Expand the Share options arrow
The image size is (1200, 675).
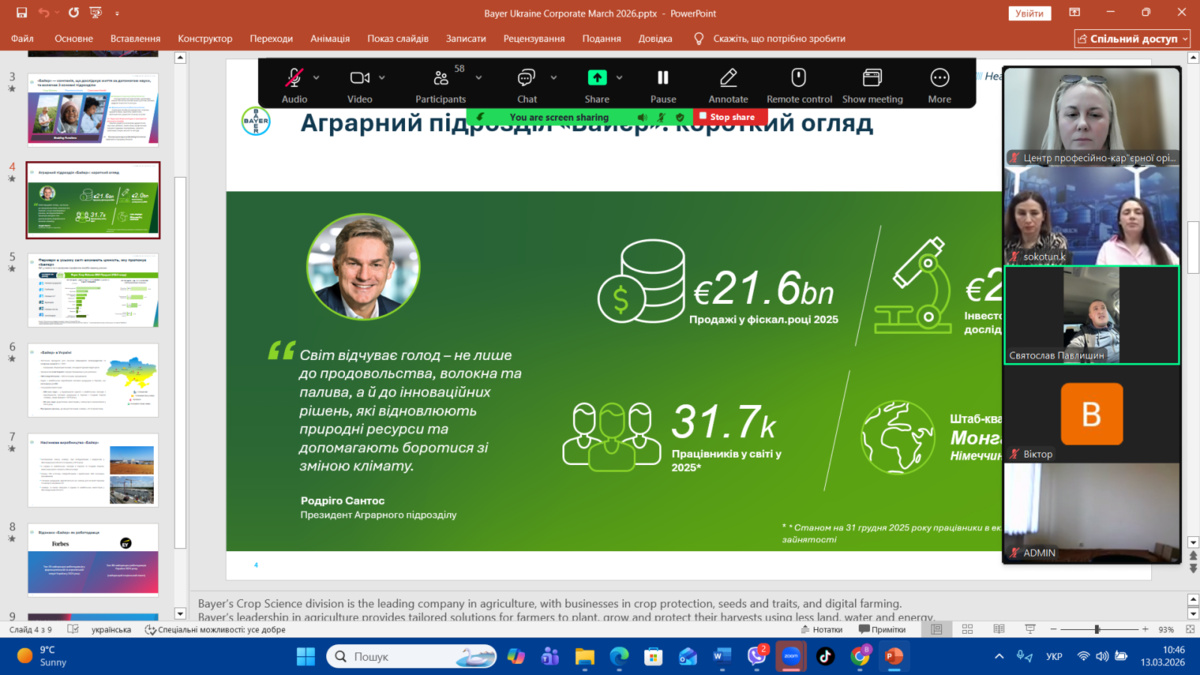pyautogui.click(x=620, y=78)
